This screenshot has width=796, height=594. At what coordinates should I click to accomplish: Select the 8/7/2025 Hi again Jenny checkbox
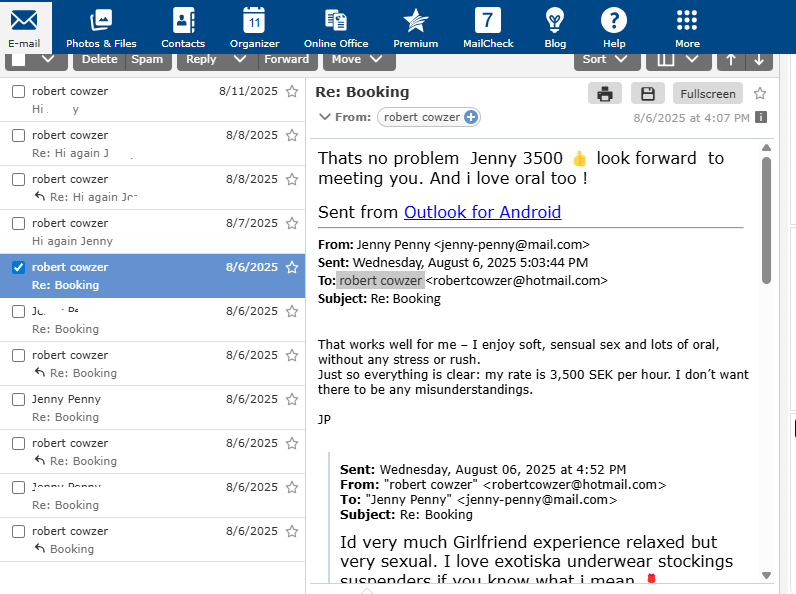point(18,223)
